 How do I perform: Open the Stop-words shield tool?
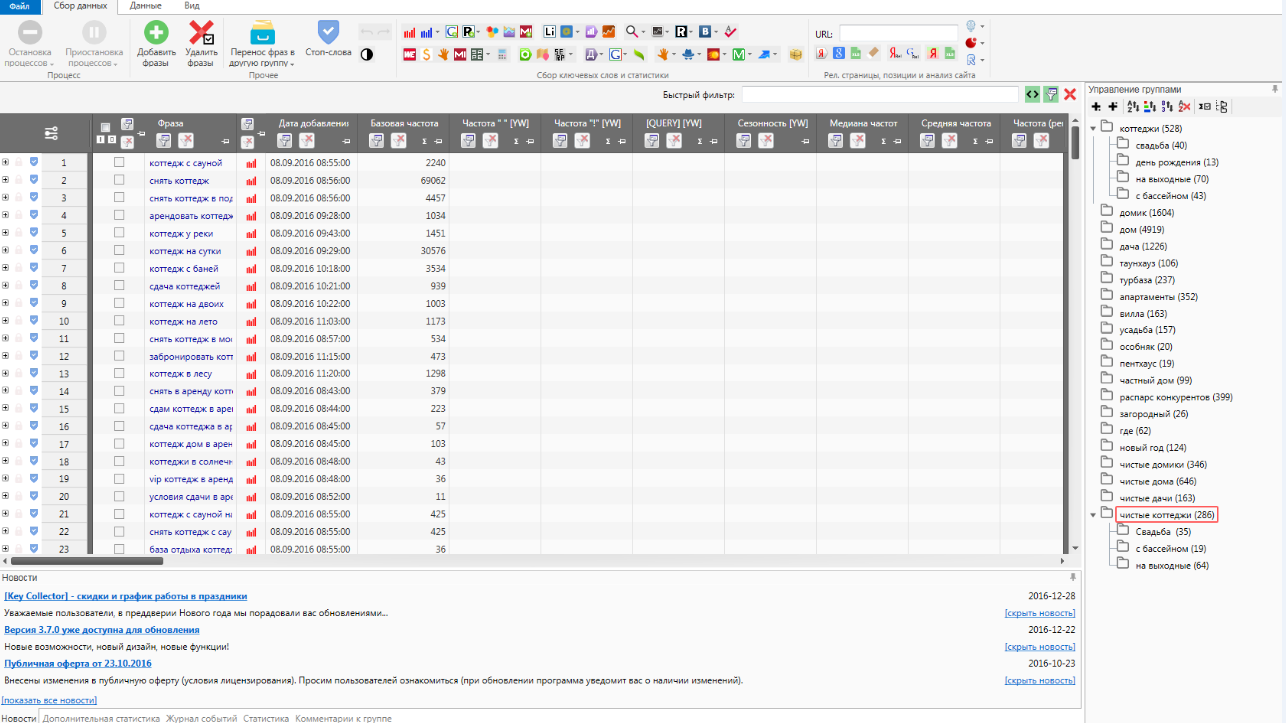coord(328,31)
